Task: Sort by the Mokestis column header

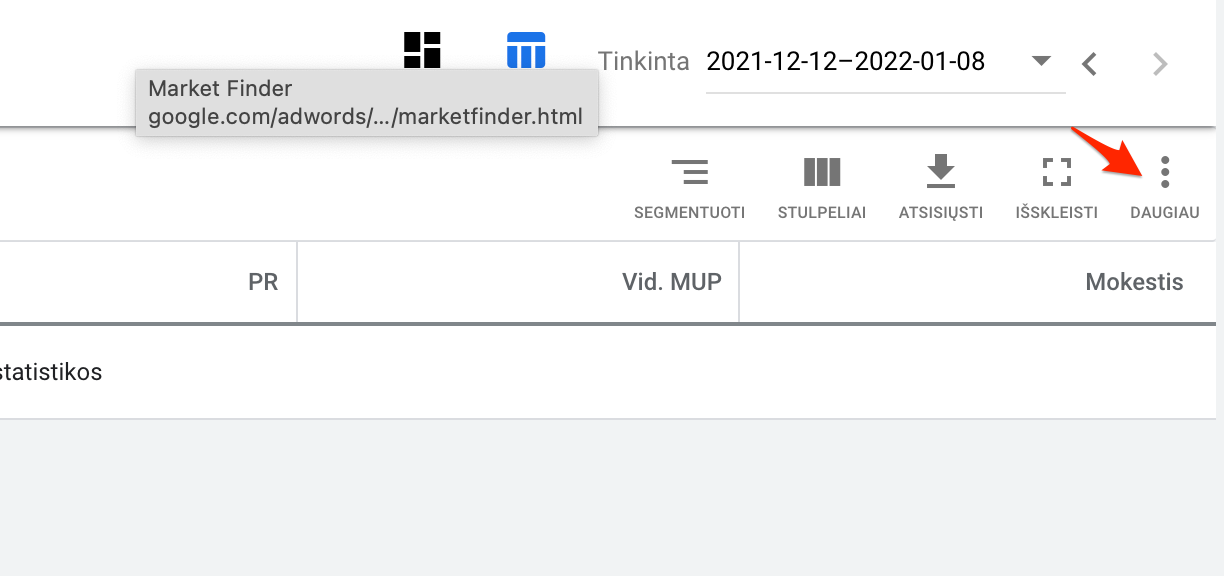Action: [x=1134, y=282]
